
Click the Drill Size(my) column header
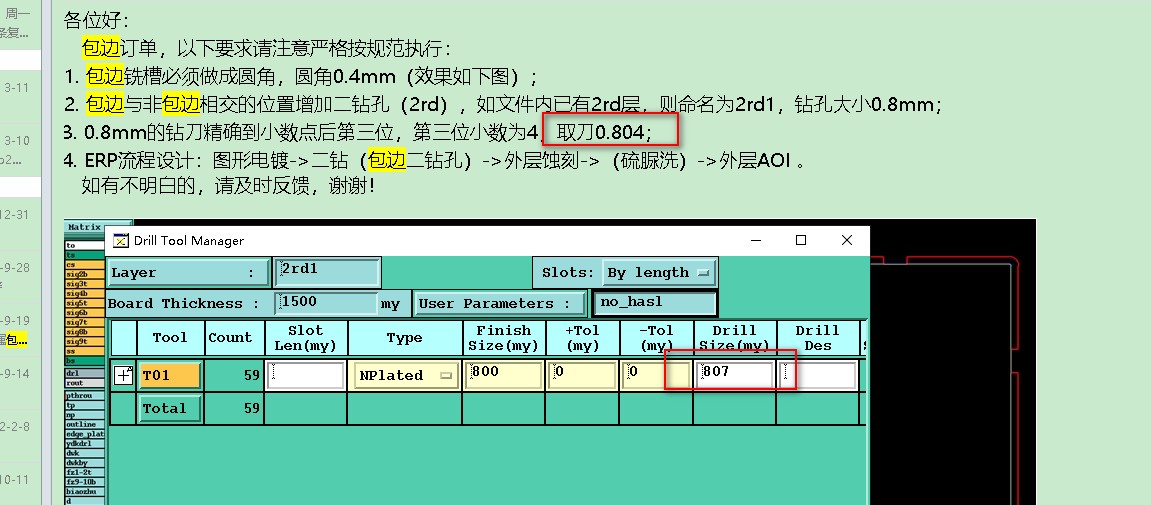pos(734,338)
